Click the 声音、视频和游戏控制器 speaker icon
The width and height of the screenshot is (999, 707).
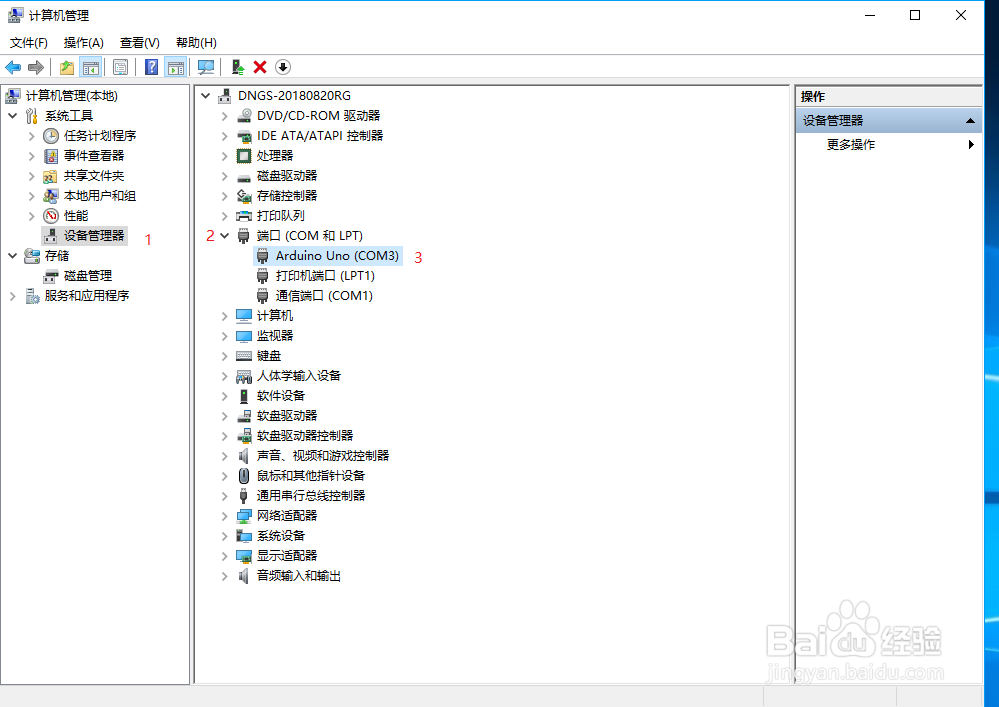pyautogui.click(x=244, y=456)
